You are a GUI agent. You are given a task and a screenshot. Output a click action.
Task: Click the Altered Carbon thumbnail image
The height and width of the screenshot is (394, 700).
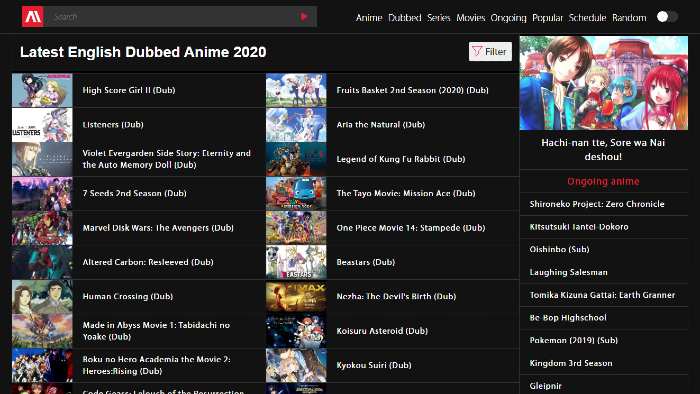pos(42,262)
